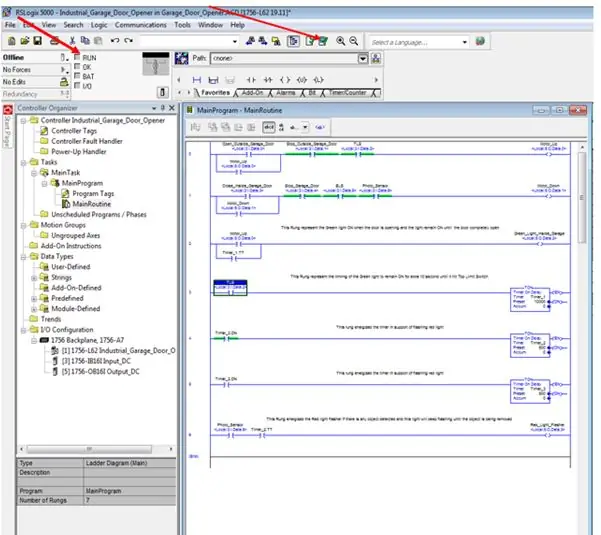The height and width of the screenshot is (535, 601).
Task: Click the Timer_1 TON instruction block
Action: point(530,300)
